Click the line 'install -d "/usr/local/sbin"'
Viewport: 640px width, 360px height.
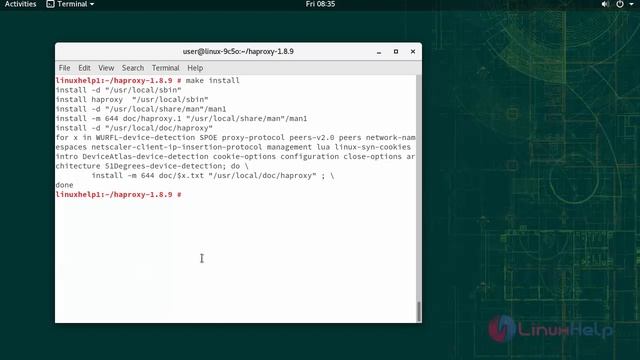118,90
